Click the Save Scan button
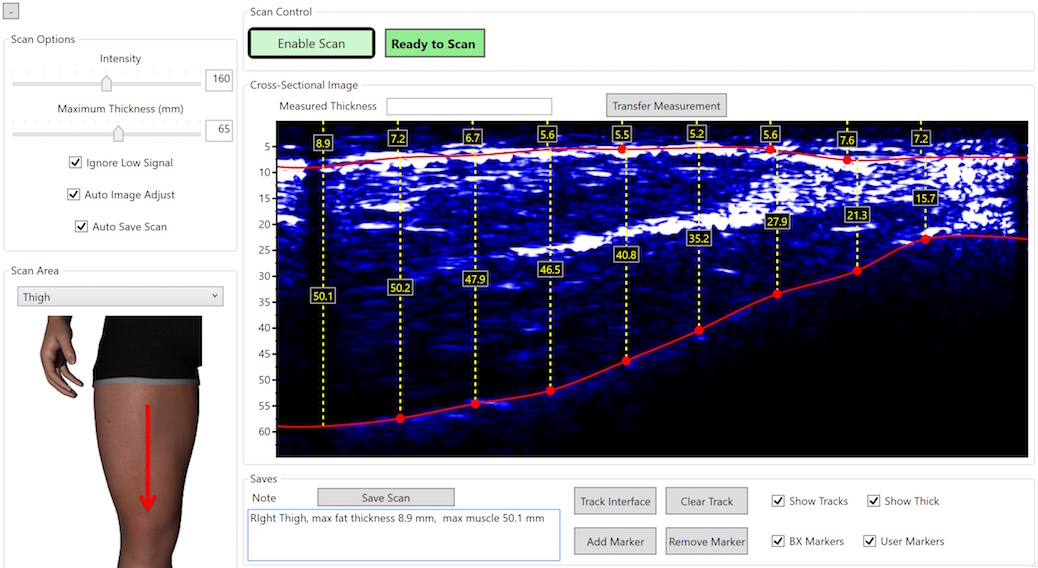Viewport: 1038px width, 568px height. [x=385, y=497]
